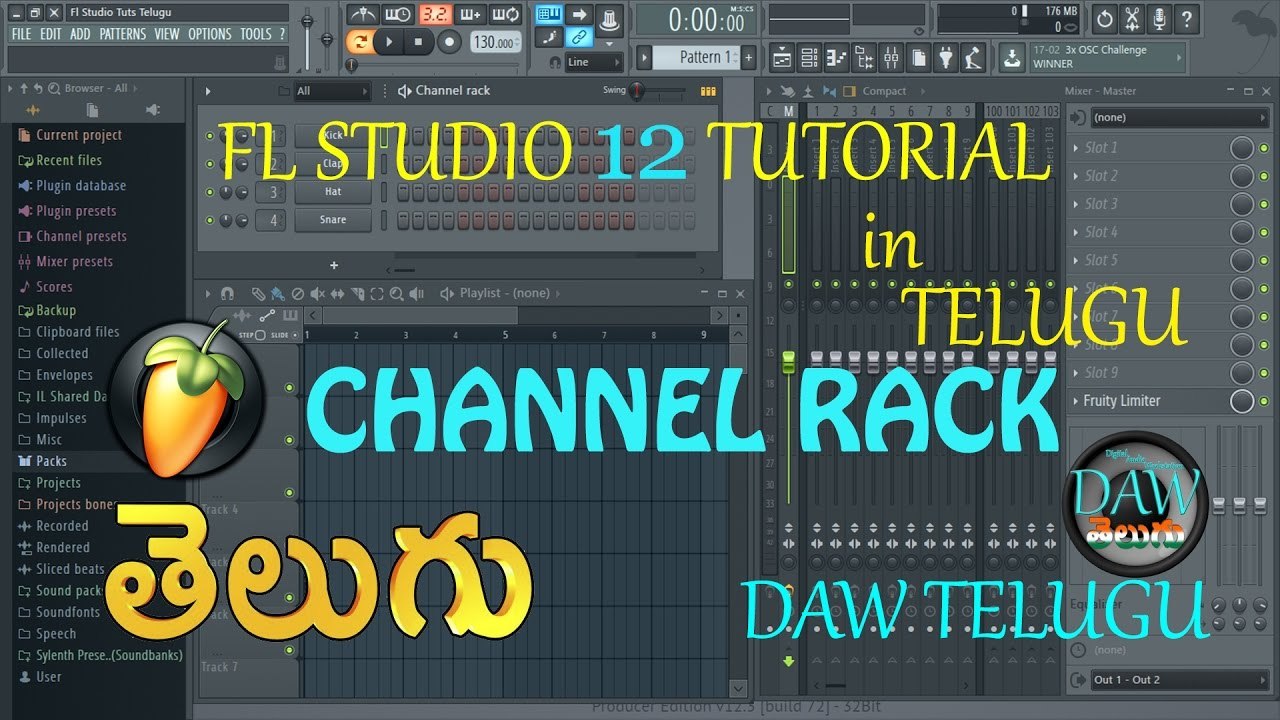Toggle the 3.2 countdown before recording
The height and width of the screenshot is (720, 1280).
tap(434, 14)
